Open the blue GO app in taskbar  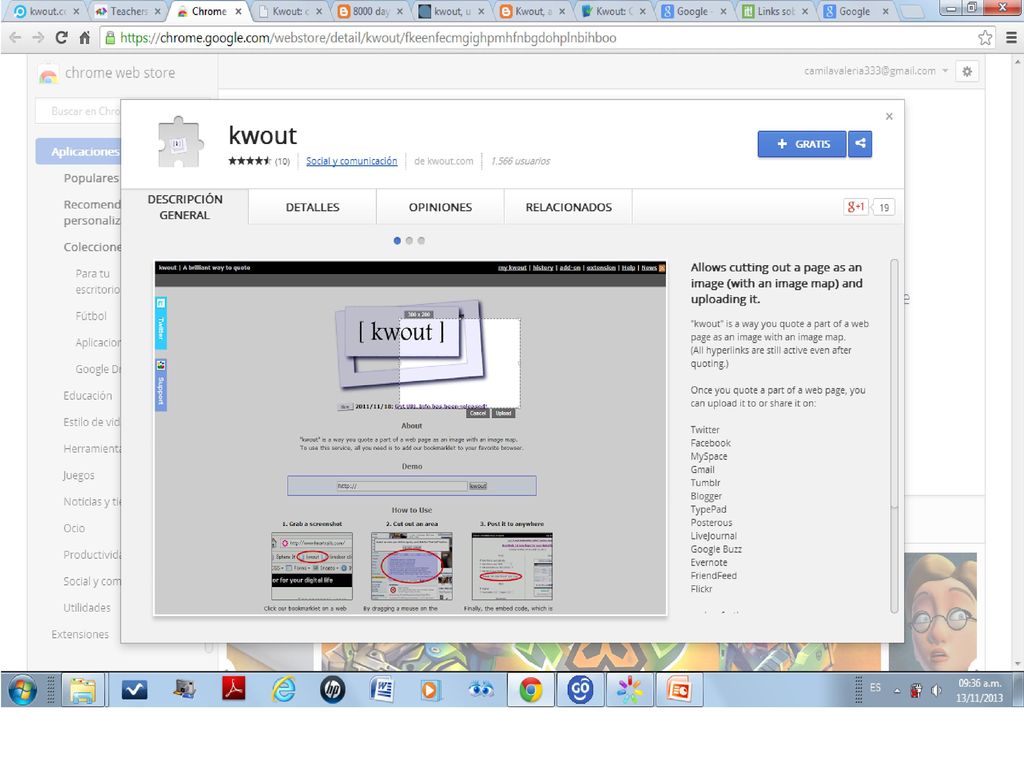(x=580, y=690)
